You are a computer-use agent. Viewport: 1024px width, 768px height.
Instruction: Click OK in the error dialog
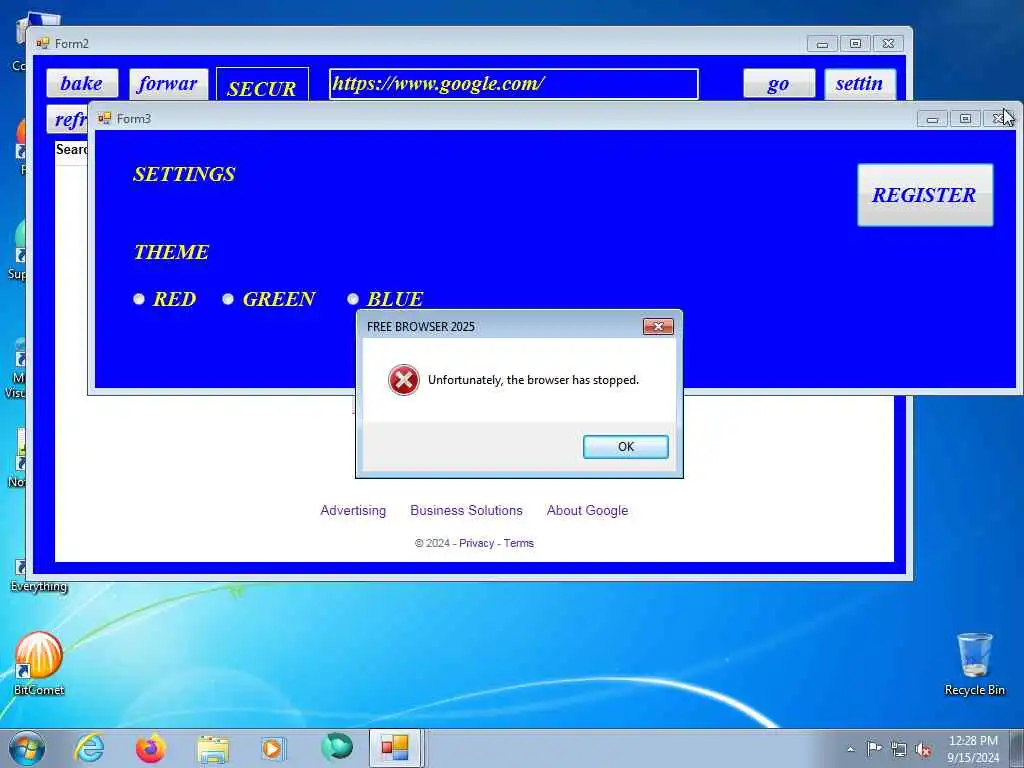[x=625, y=447]
